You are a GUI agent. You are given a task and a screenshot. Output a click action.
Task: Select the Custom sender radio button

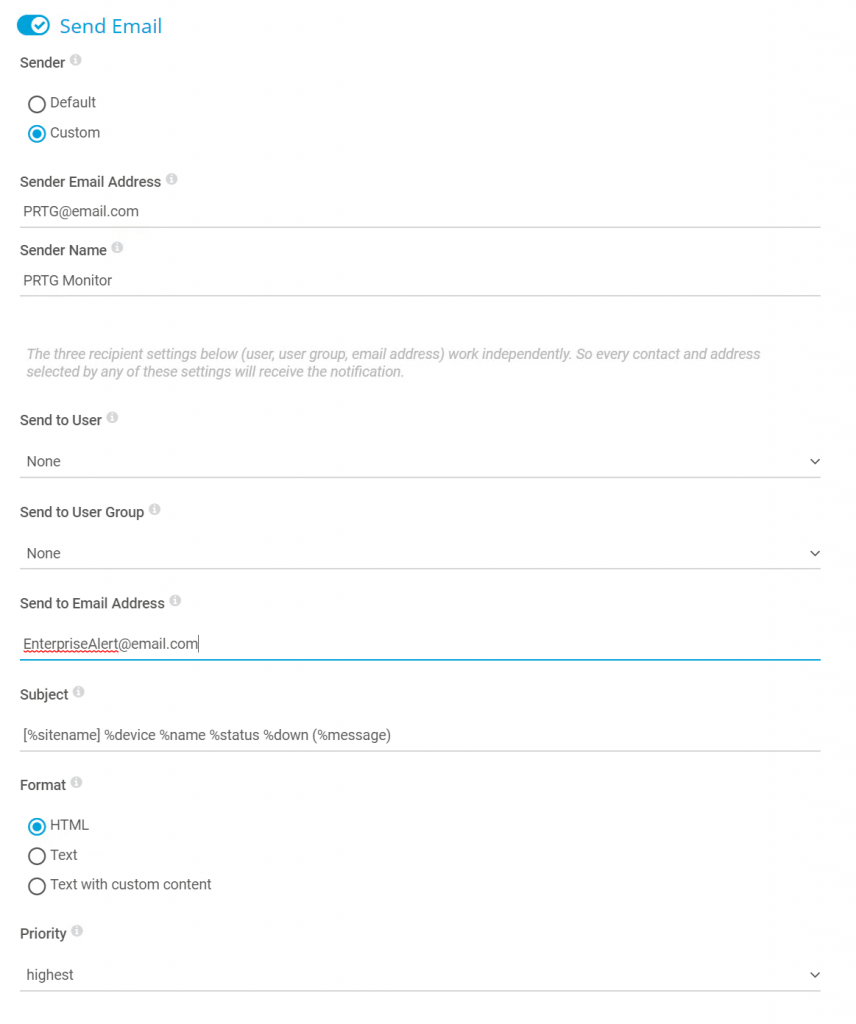coord(37,133)
